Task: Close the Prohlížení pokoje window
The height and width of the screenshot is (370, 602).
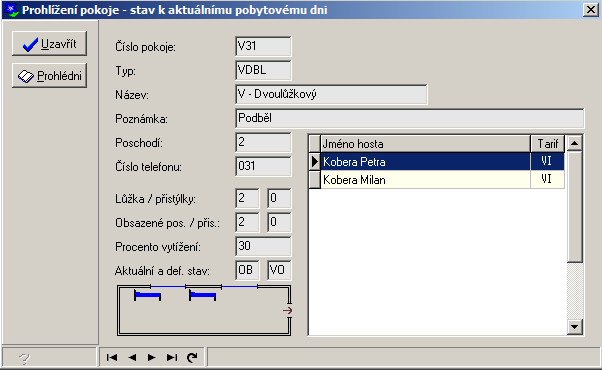Action: click(590, 10)
